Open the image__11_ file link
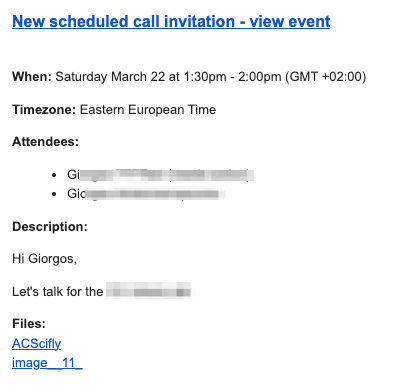 click(47, 363)
